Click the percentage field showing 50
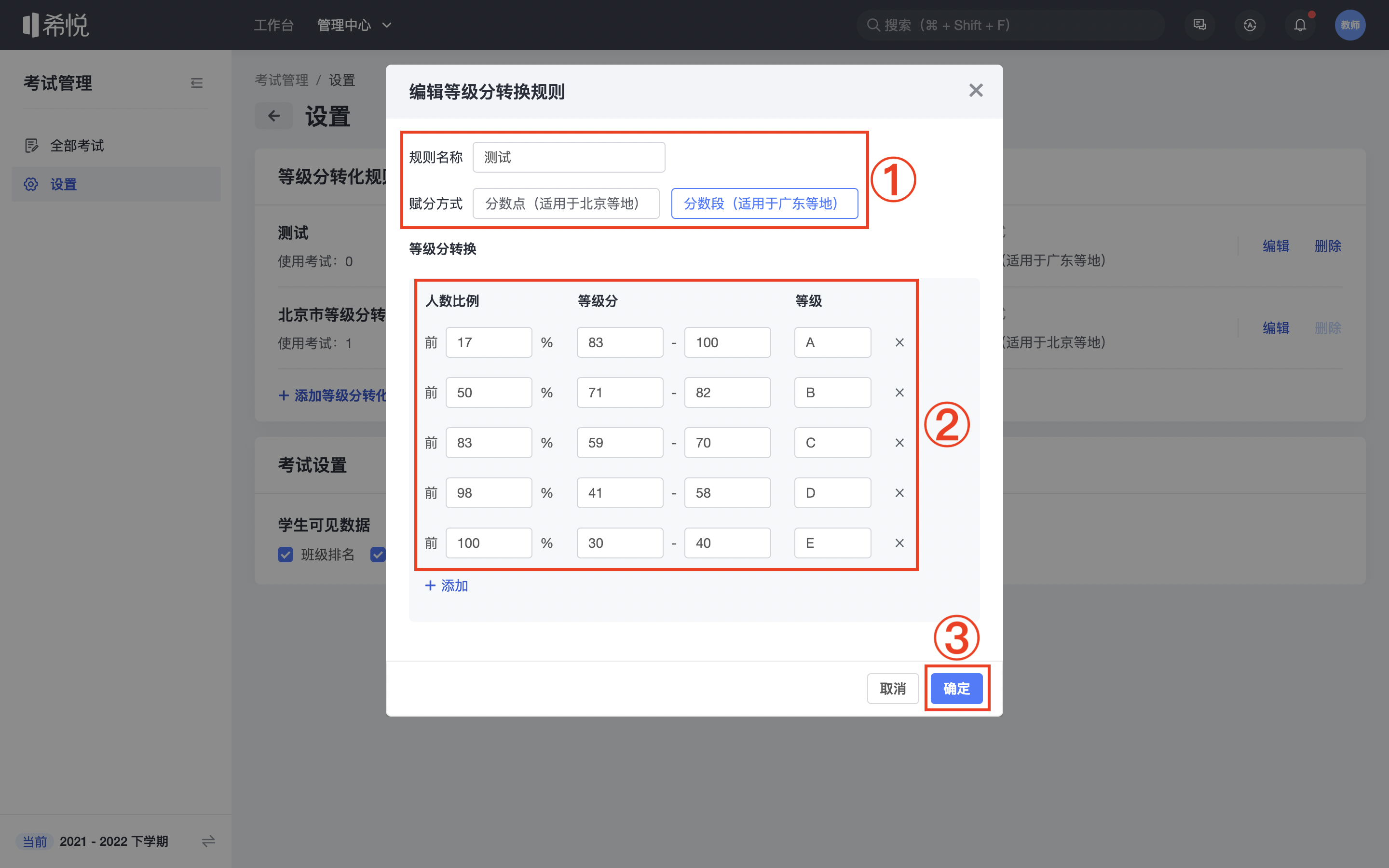Viewport: 1389px width, 868px height. point(489,393)
